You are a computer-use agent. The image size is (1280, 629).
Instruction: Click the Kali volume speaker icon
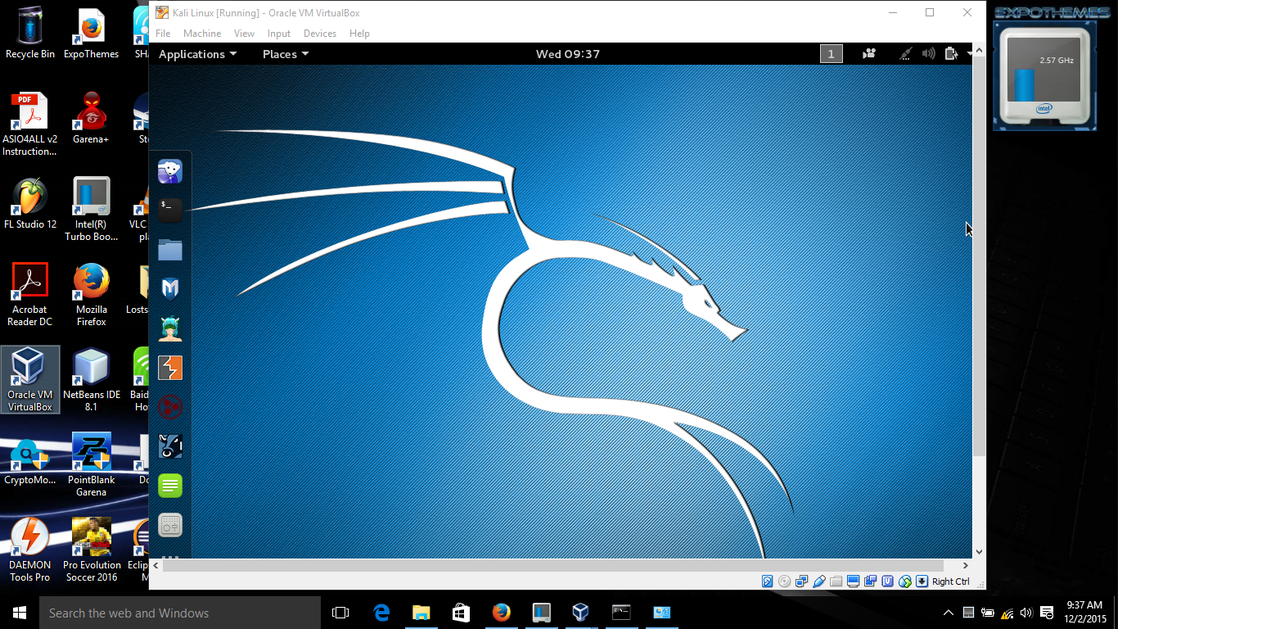click(x=928, y=54)
